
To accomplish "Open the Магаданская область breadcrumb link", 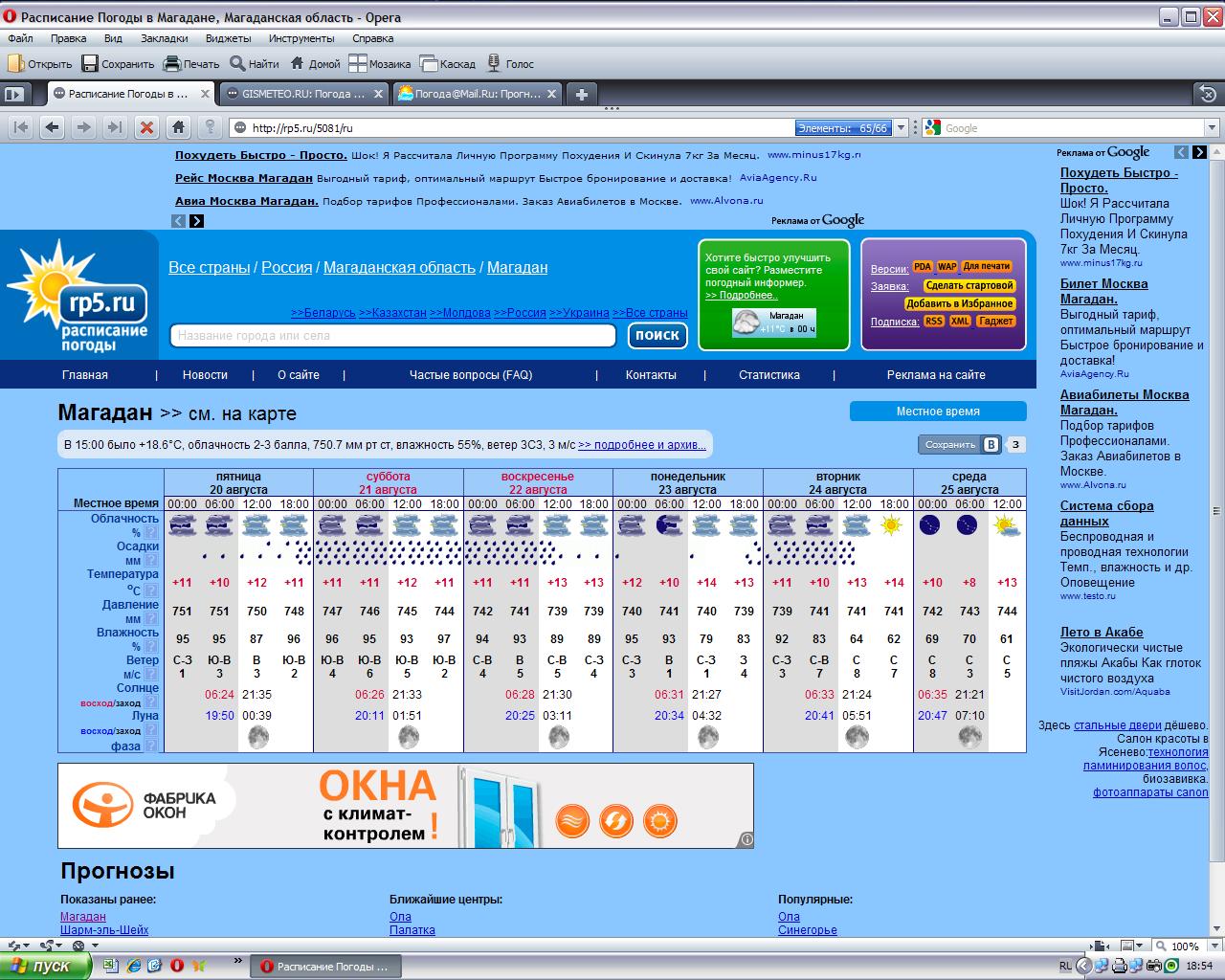I will [399, 268].
